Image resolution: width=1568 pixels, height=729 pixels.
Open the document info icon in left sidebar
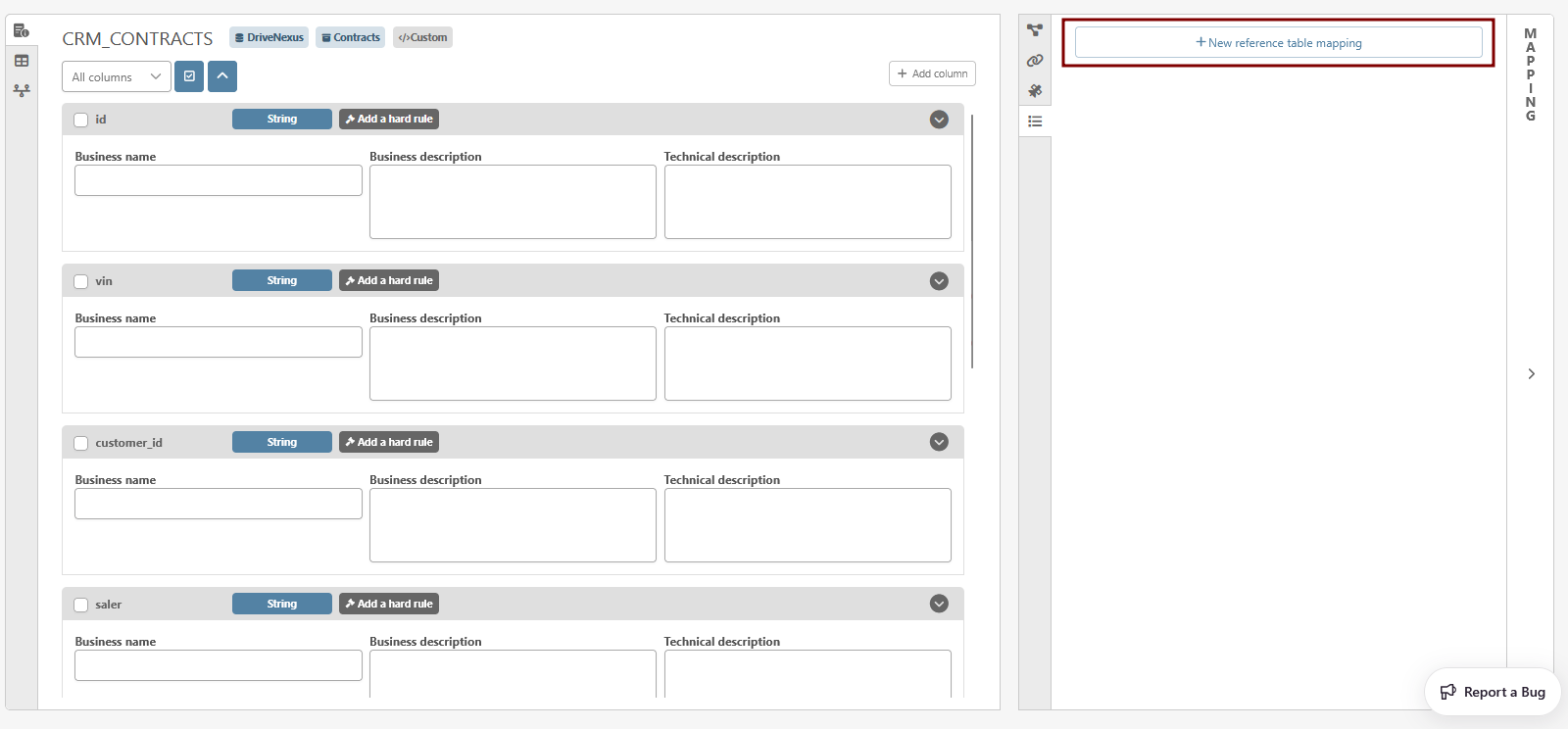21,30
